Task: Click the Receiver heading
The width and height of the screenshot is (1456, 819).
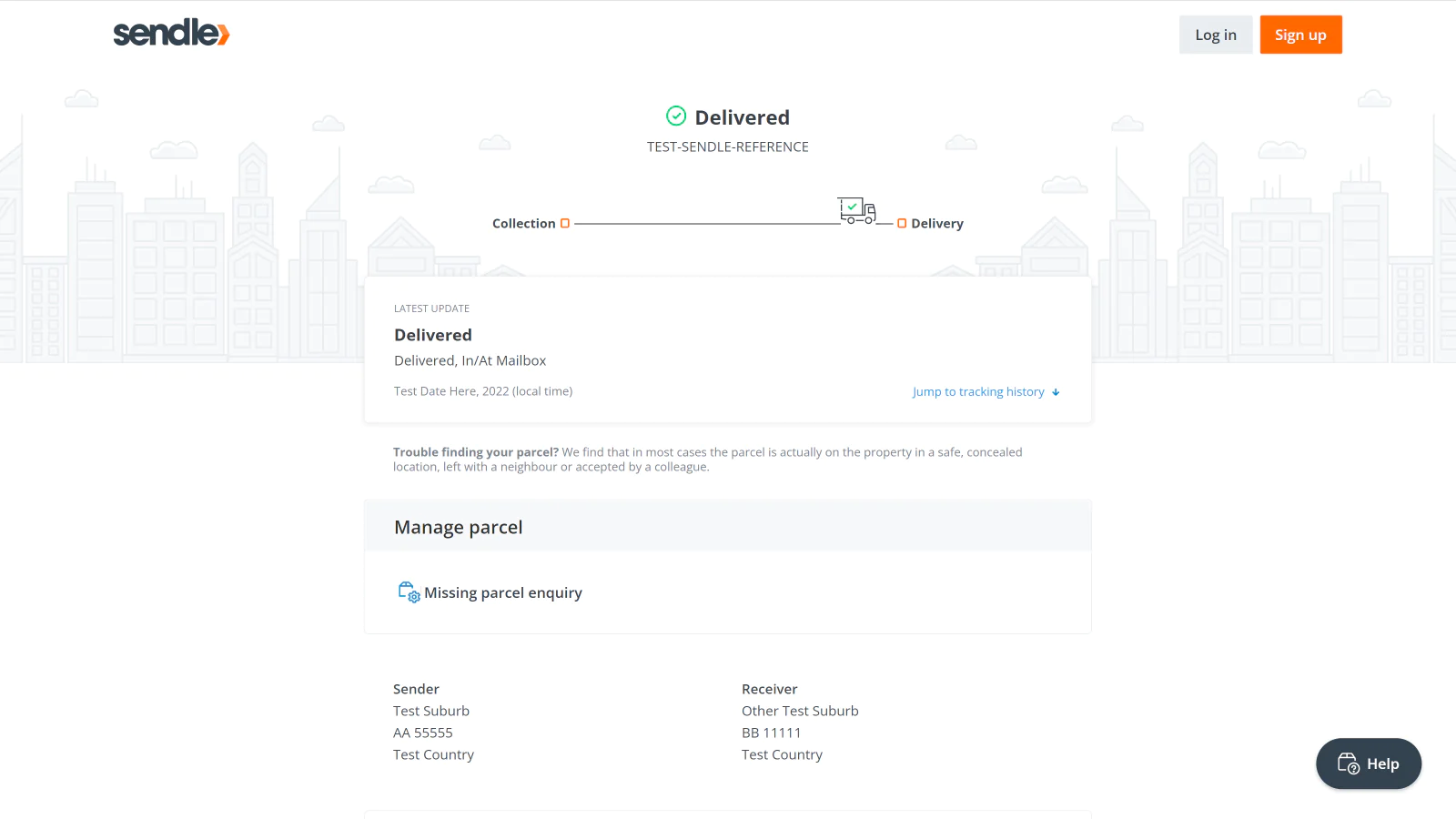Action: pos(770,689)
